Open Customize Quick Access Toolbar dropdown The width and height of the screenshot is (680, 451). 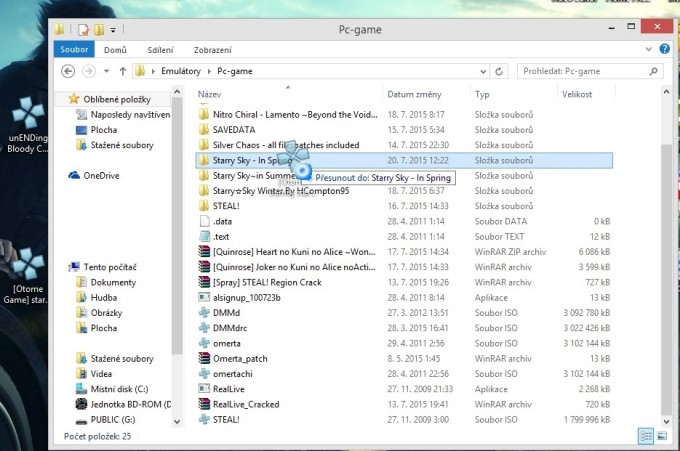[x=113, y=30]
